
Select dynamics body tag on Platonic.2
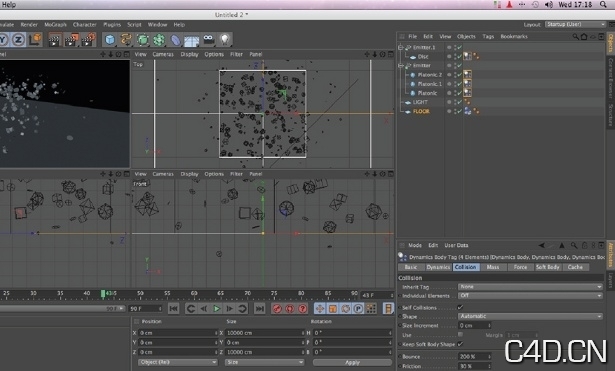click(x=467, y=74)
